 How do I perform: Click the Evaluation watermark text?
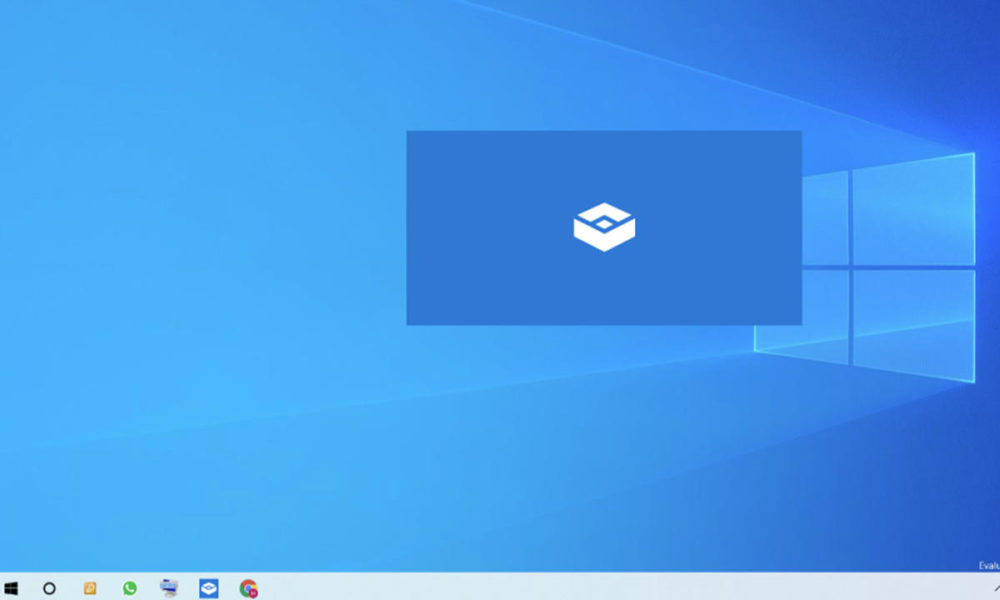click(x=985, y=564)
